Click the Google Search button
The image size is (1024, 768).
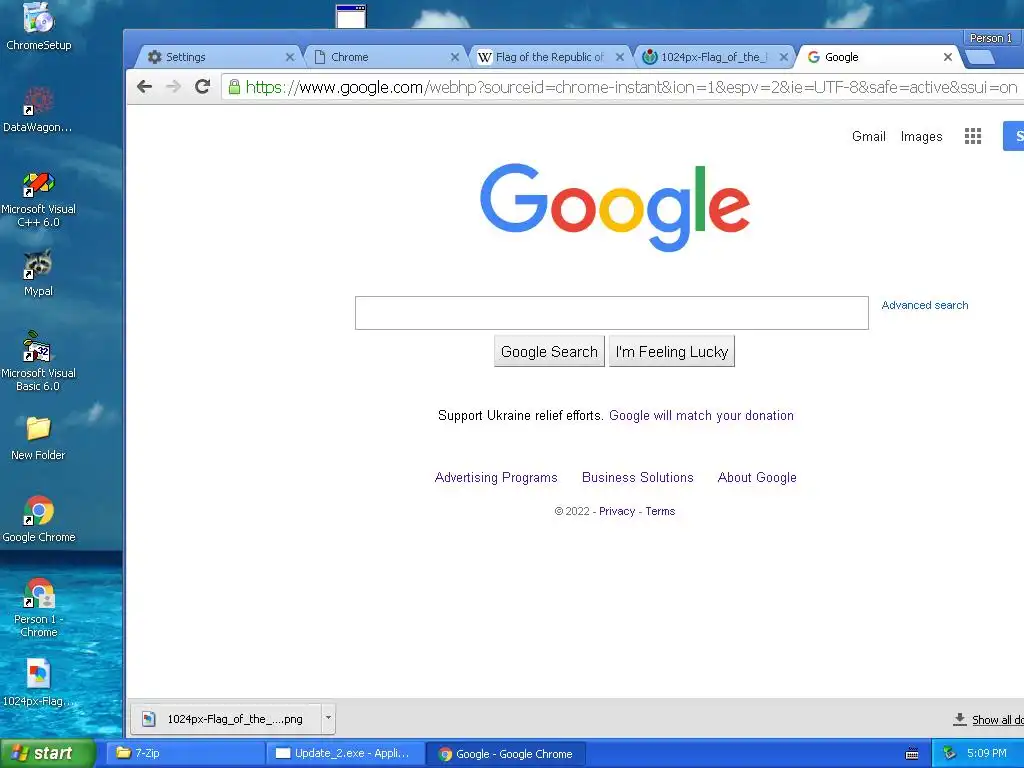point(549,351)
